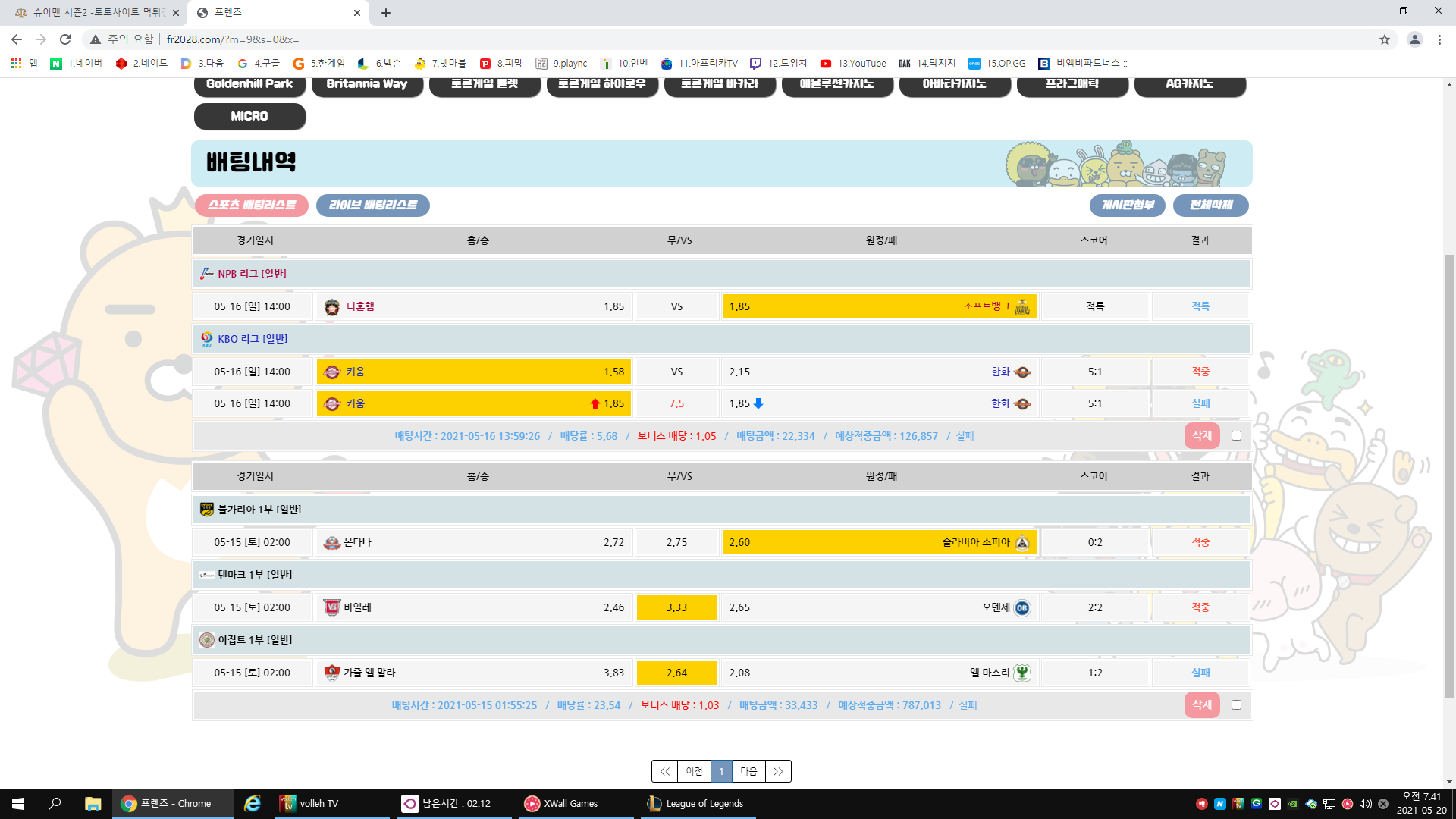Switch to 라이브 배팅리스트 tab
Image resolution: width=1456 pixels, height=819 pixels.
point(372,206)
